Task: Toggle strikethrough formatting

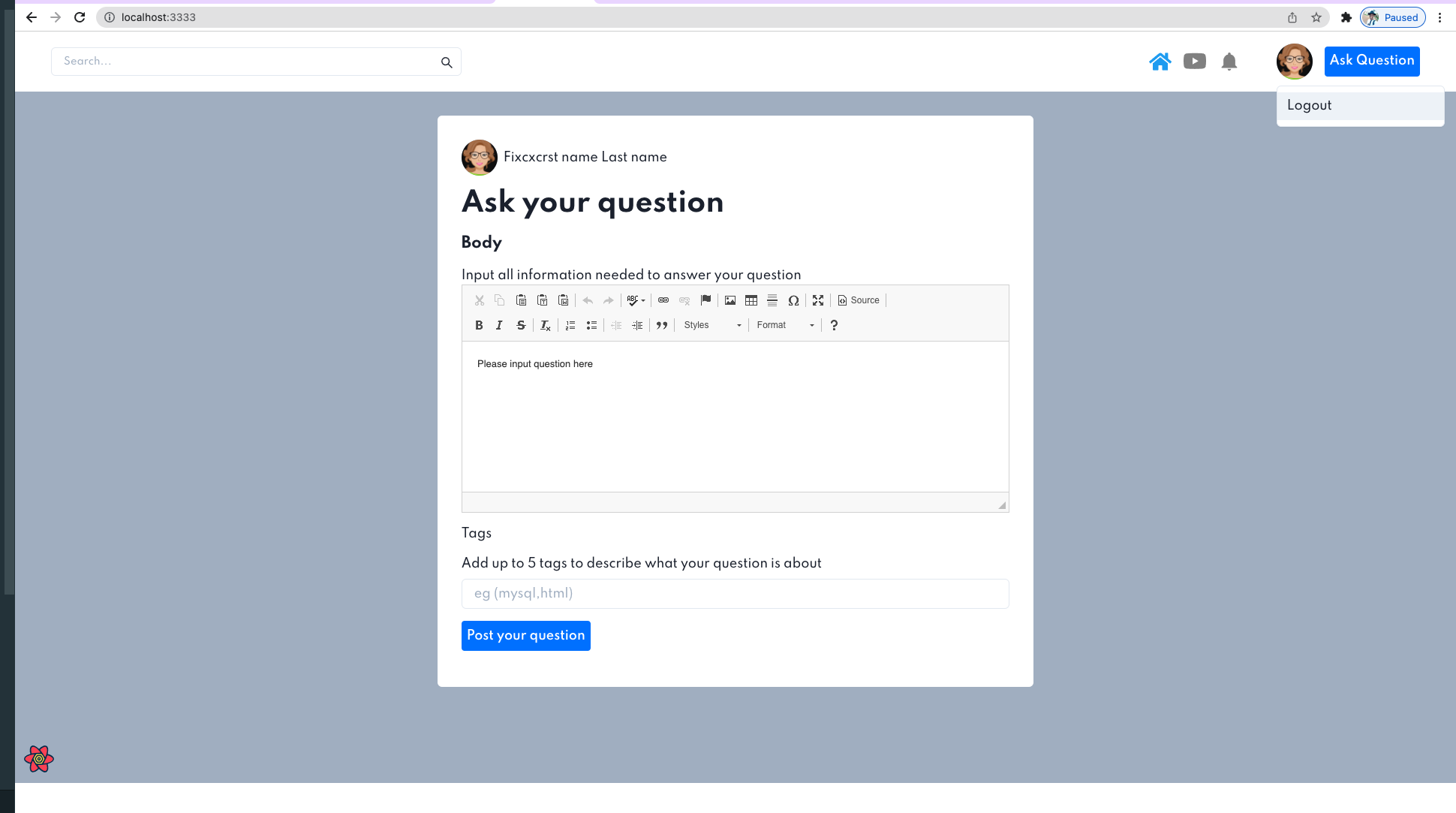Action: coord(521,325)
